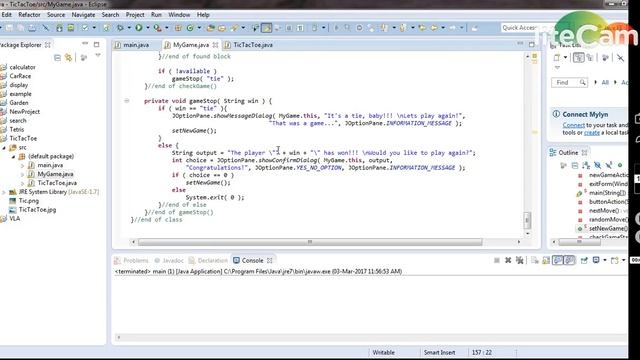The image size is (640, 360).
Task: Collapse the gameStop method fold marker
Action: (127, 100)
